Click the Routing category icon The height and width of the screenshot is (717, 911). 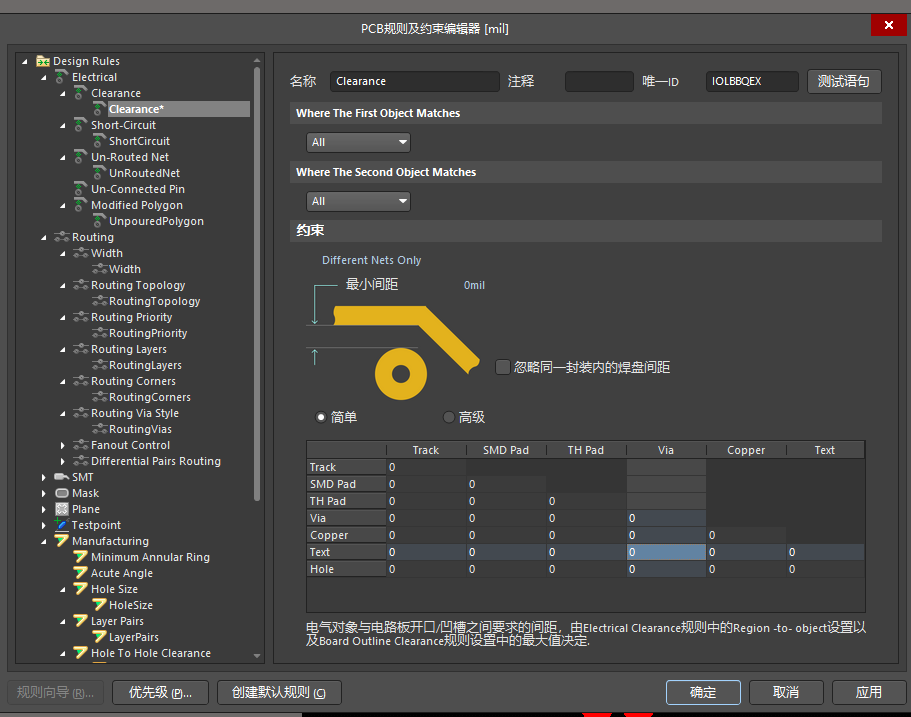click(x=62, y=236)
